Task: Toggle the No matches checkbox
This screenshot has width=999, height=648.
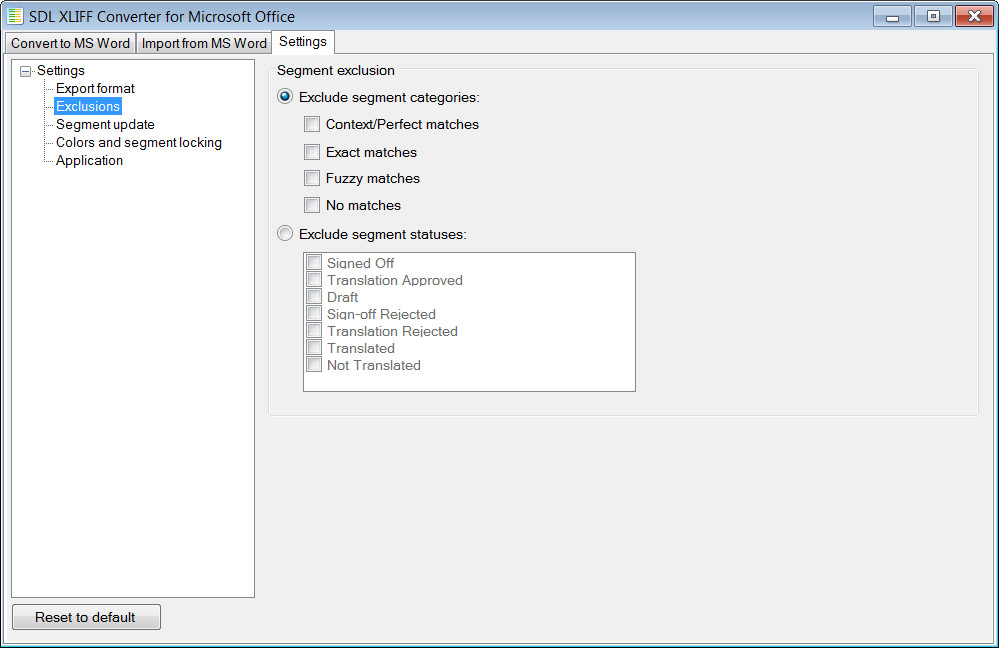Action: (x=312, y=205)
